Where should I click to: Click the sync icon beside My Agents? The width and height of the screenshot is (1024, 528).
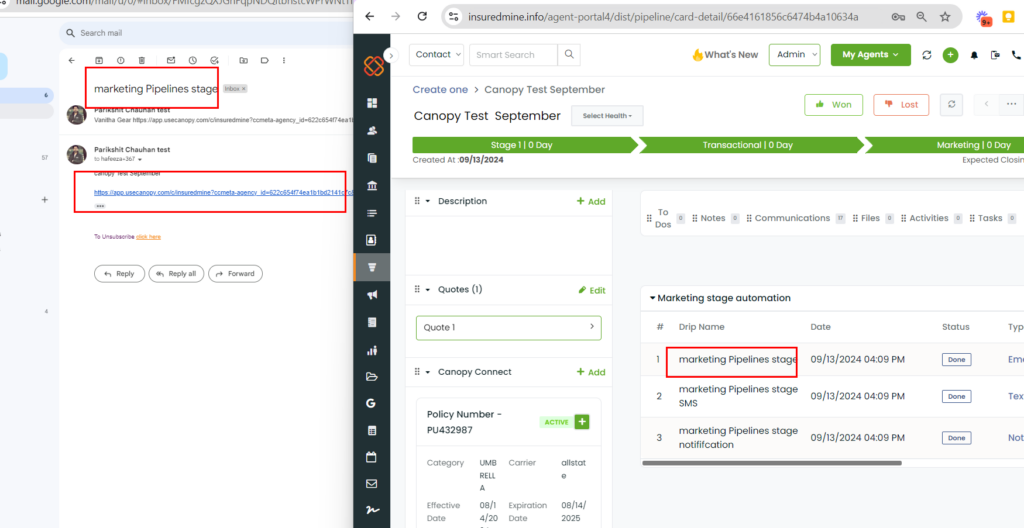[927, 55]
